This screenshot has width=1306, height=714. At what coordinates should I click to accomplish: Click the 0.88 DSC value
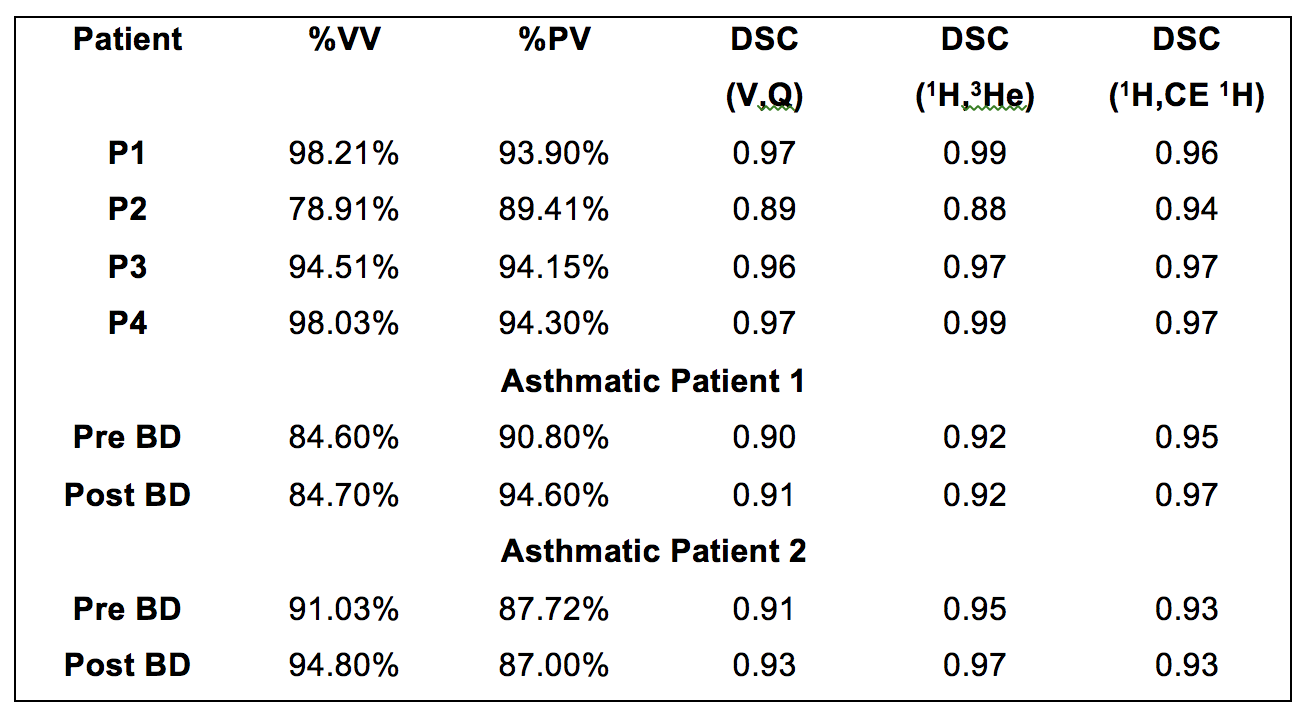(974, 209)
